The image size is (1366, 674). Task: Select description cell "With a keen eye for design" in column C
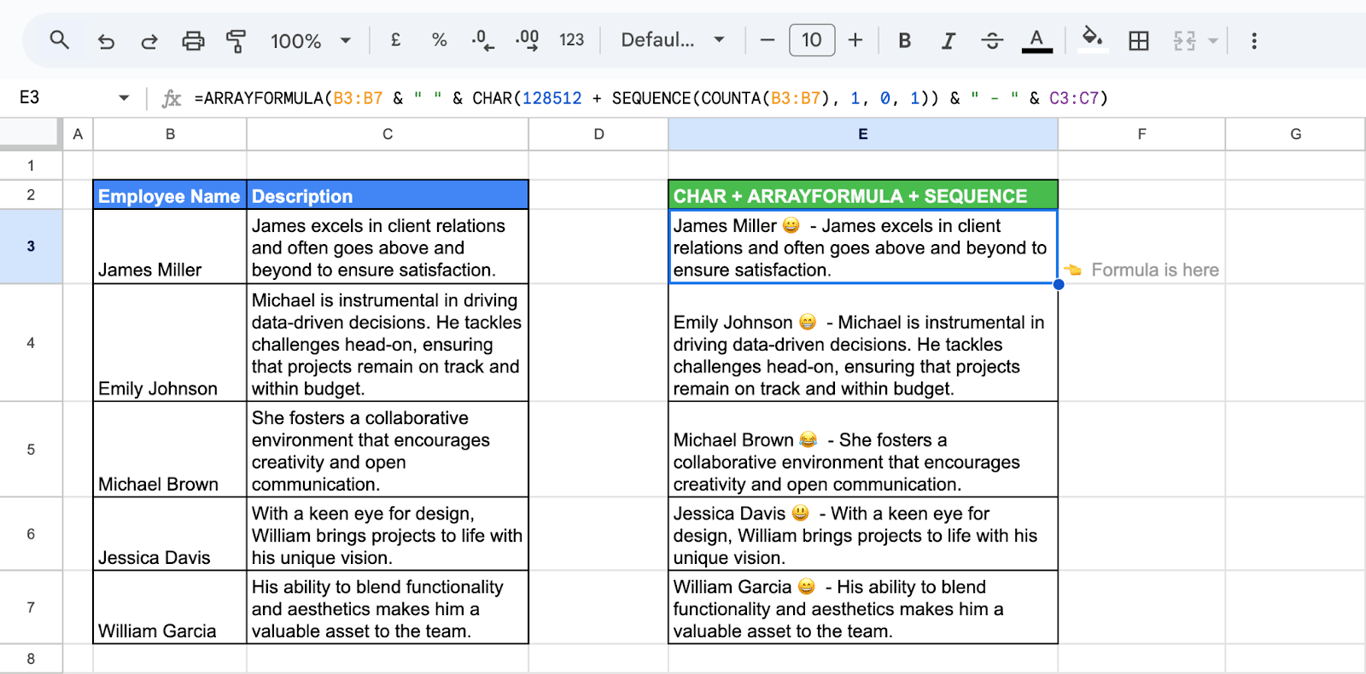coord(388,534)
